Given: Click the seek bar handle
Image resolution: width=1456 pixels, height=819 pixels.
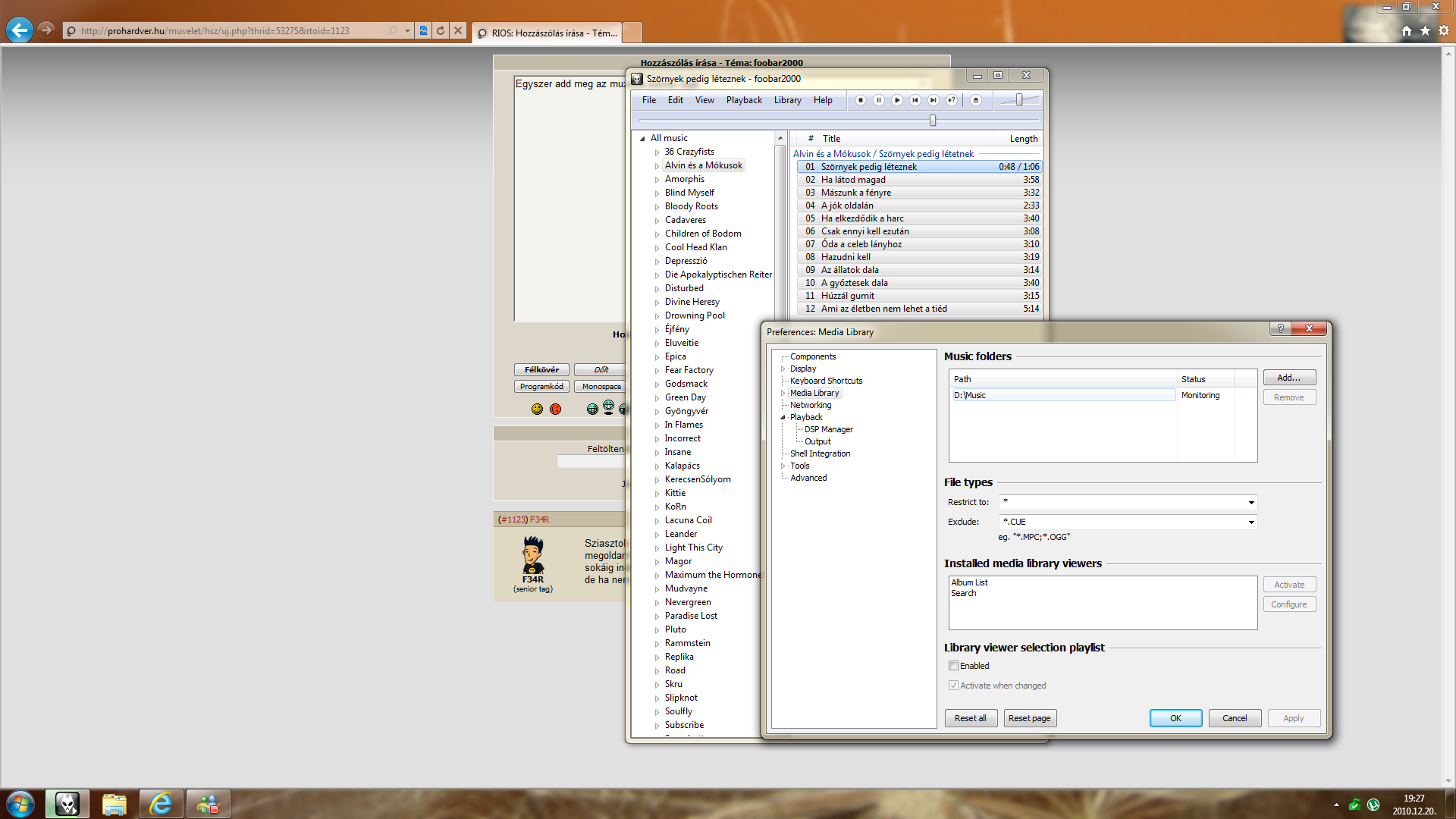Looking at the screenshot, I should coord(933,121).
